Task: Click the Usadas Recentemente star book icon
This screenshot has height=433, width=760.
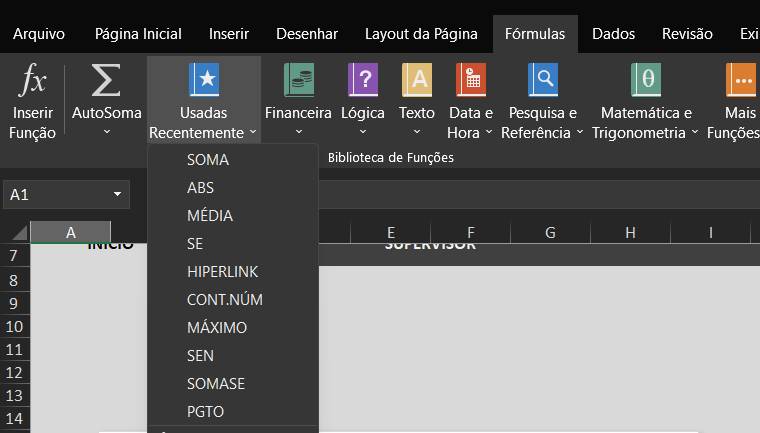Action: 204,79
